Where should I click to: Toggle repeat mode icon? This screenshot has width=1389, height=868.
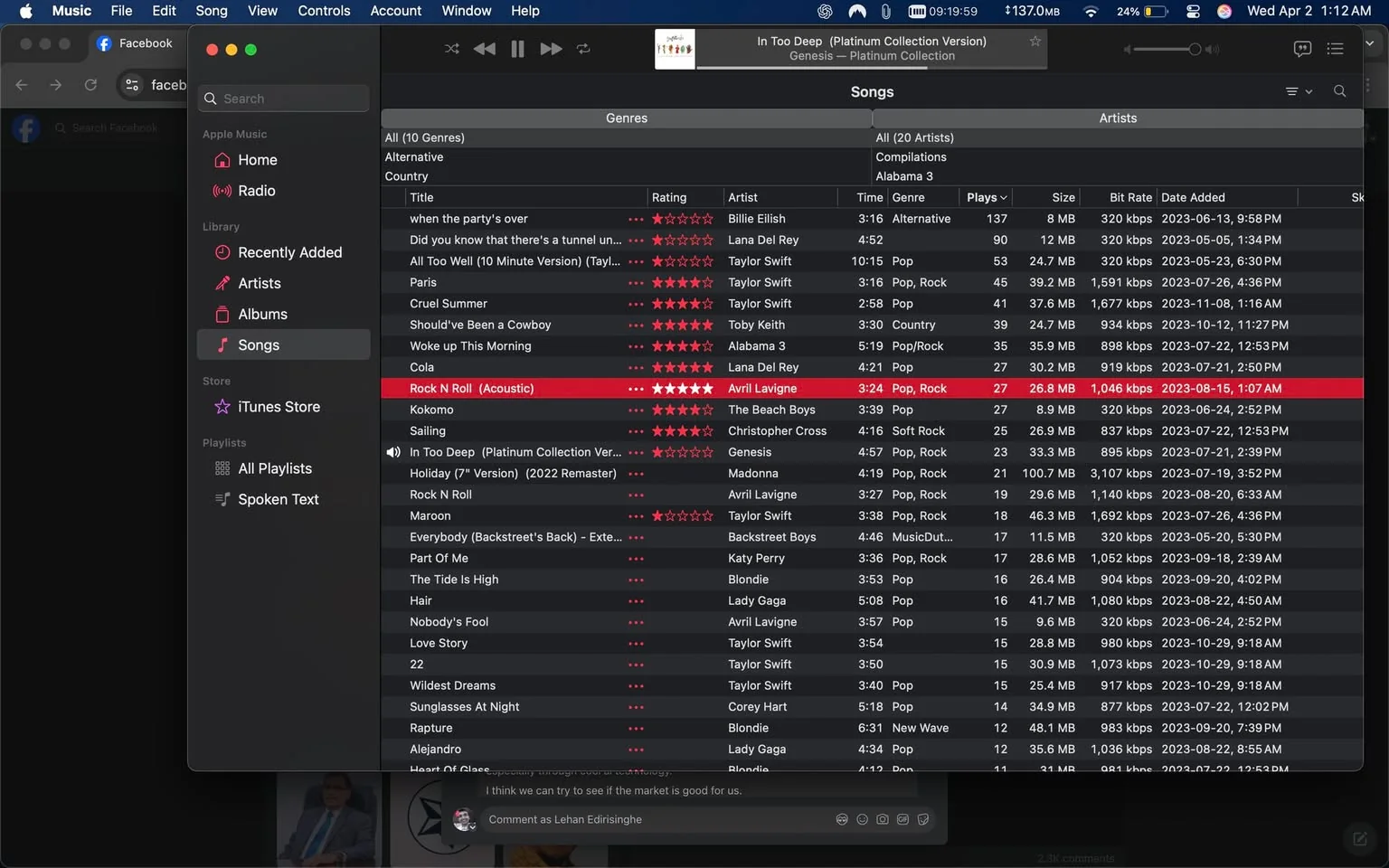pyautogui.click(x=583, y=49)
